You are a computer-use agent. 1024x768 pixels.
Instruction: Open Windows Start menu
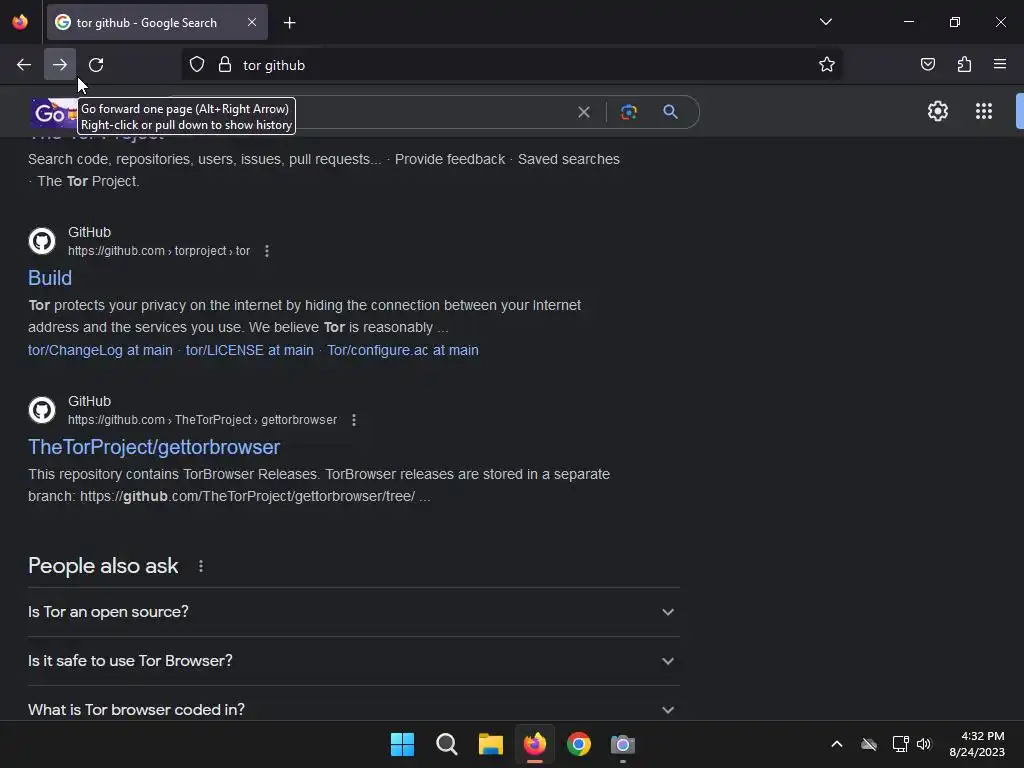tap(402, 744)
